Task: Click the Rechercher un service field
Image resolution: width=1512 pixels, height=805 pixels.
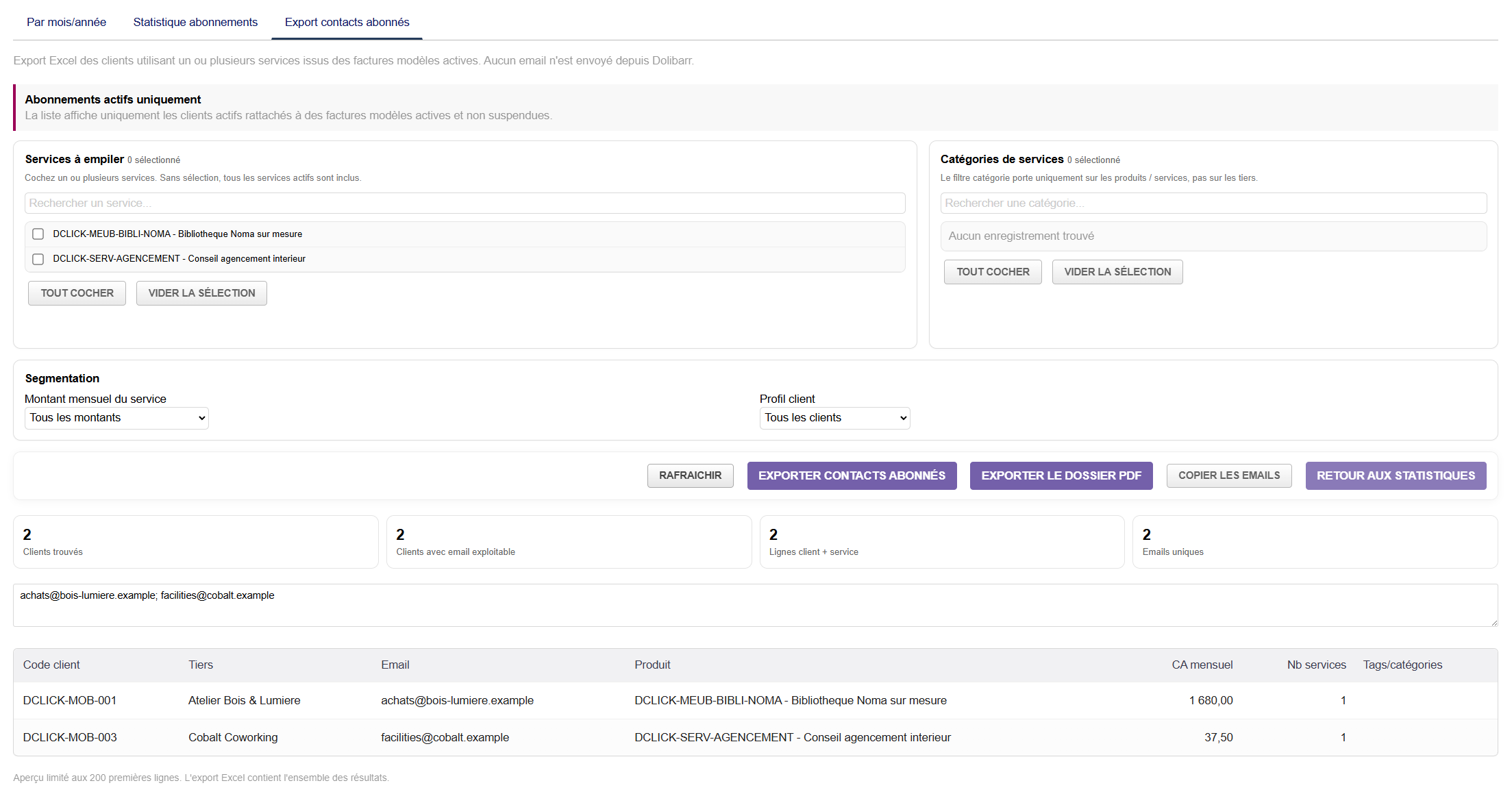Action: pos(464,203)
